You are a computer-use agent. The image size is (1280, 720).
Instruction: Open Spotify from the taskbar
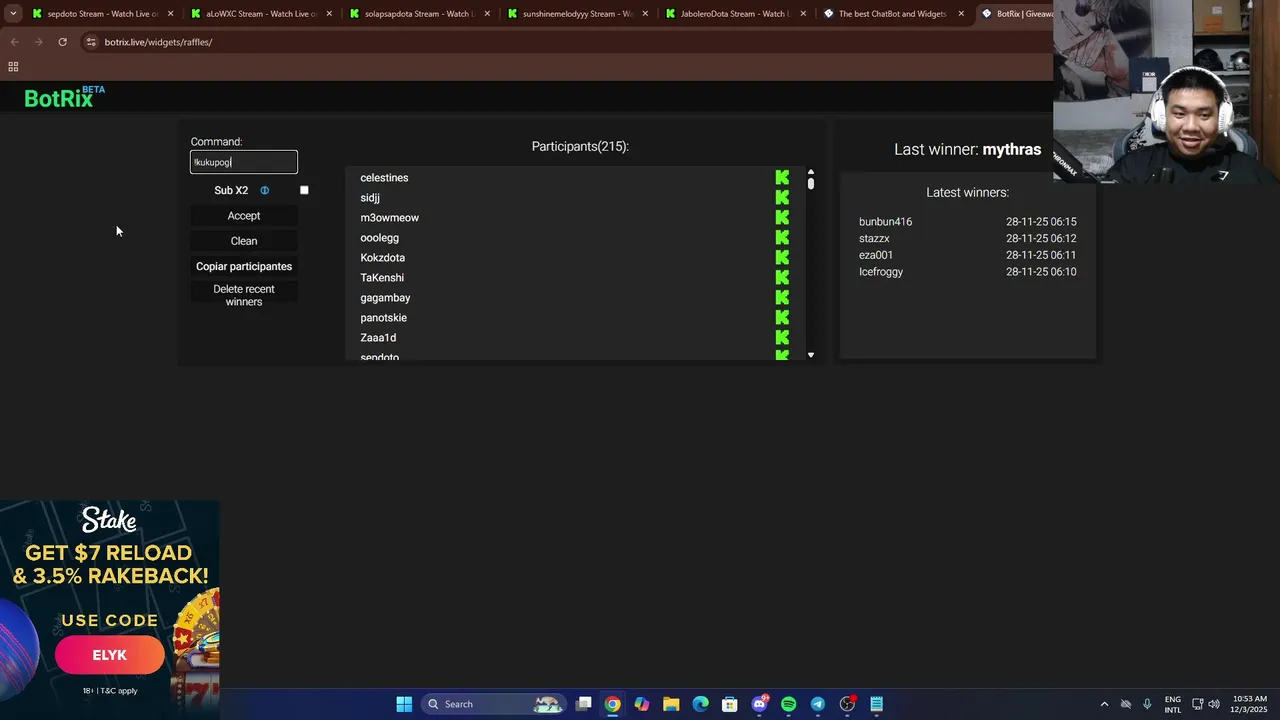(x=788, y=704)
